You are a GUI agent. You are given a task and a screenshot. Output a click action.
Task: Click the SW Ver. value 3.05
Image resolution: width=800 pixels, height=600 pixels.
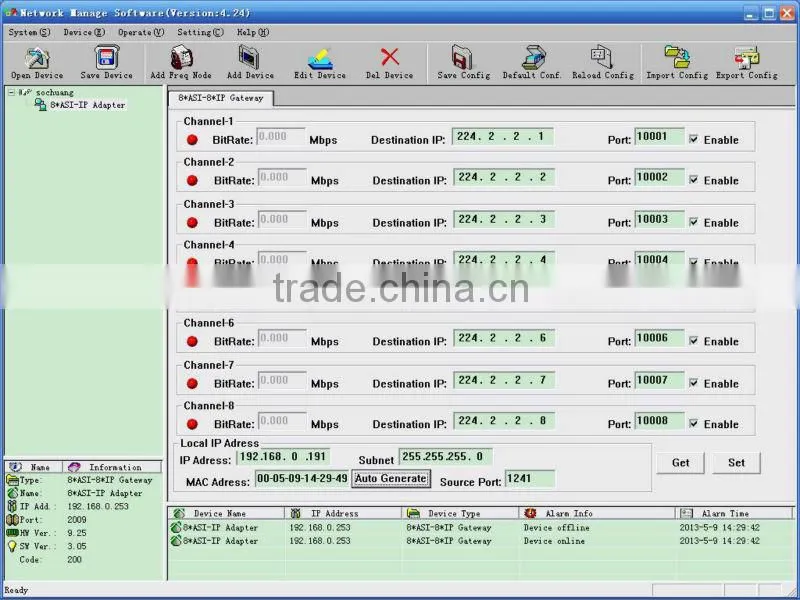tap(77, 546)
